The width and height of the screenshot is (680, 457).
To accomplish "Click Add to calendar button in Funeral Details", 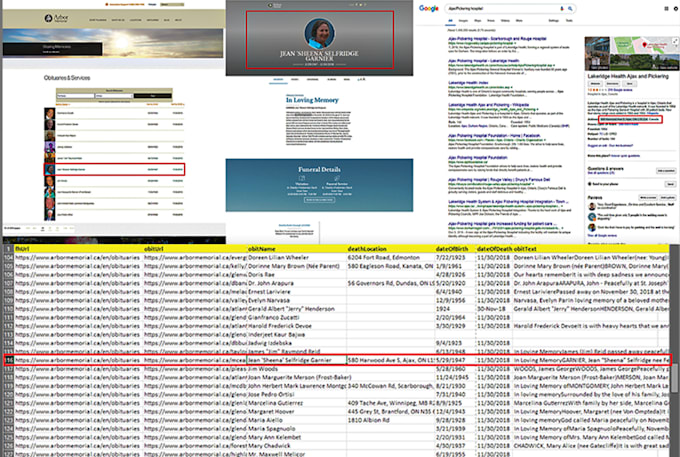I will pyautogui.click(x=320, y=200).
